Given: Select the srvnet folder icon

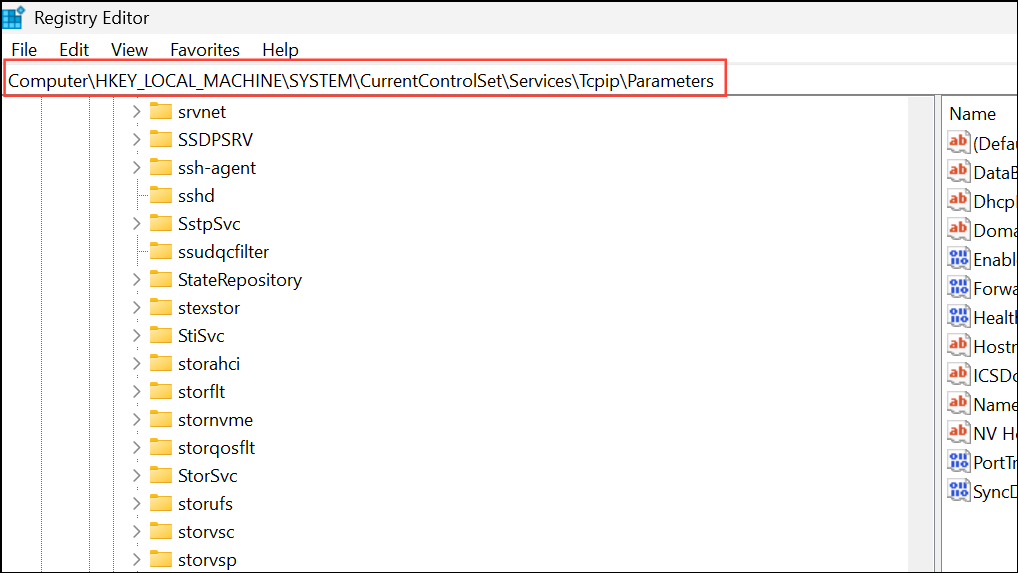Looking at the screenshot, I should click(160, 111).
